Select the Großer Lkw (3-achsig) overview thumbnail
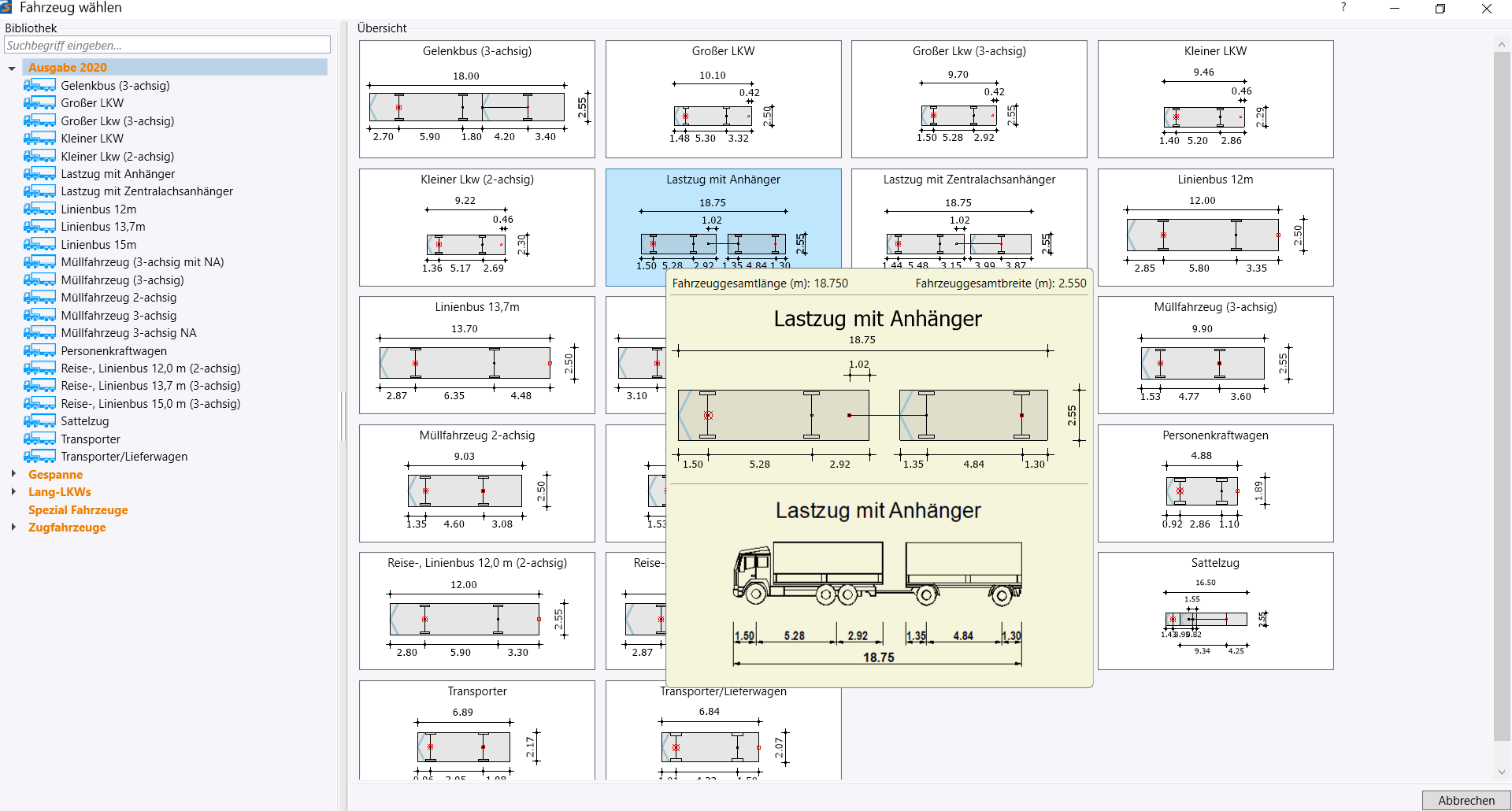The height and width of the screenshot is (811, 1512). pyautogui.click(x=969, y=99)
